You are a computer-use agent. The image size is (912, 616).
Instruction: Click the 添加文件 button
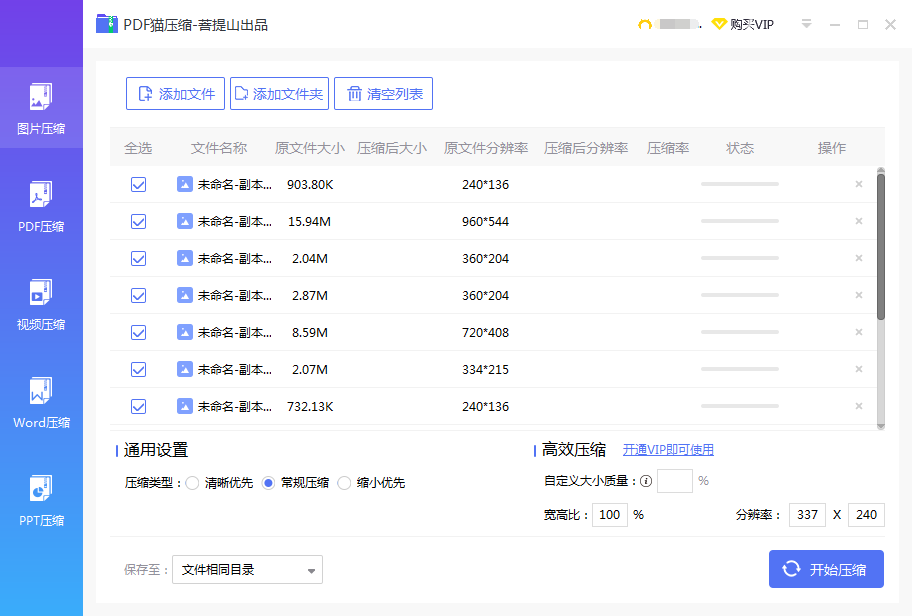(x=175, y=94)
